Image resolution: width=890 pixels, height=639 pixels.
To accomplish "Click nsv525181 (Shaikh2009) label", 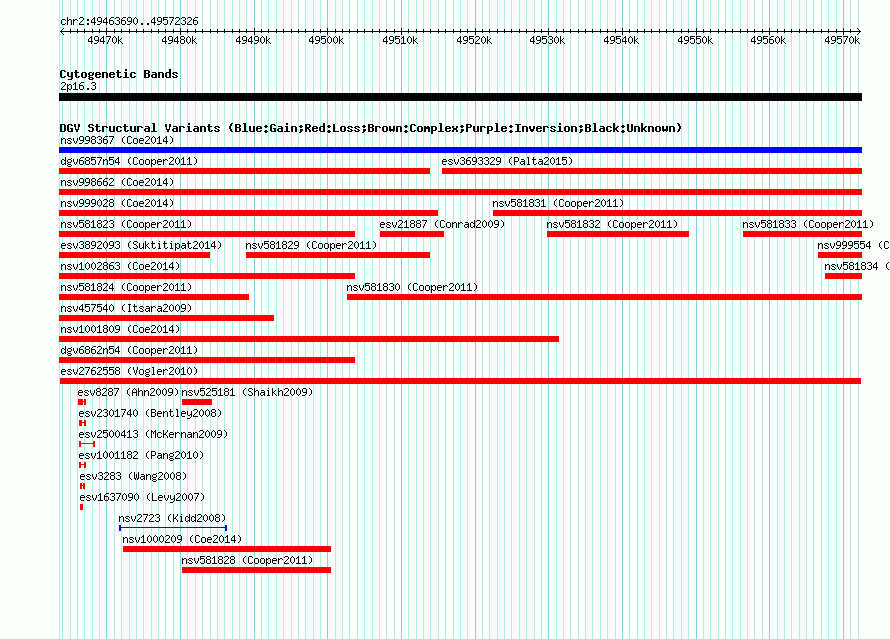I will (247, 392).
